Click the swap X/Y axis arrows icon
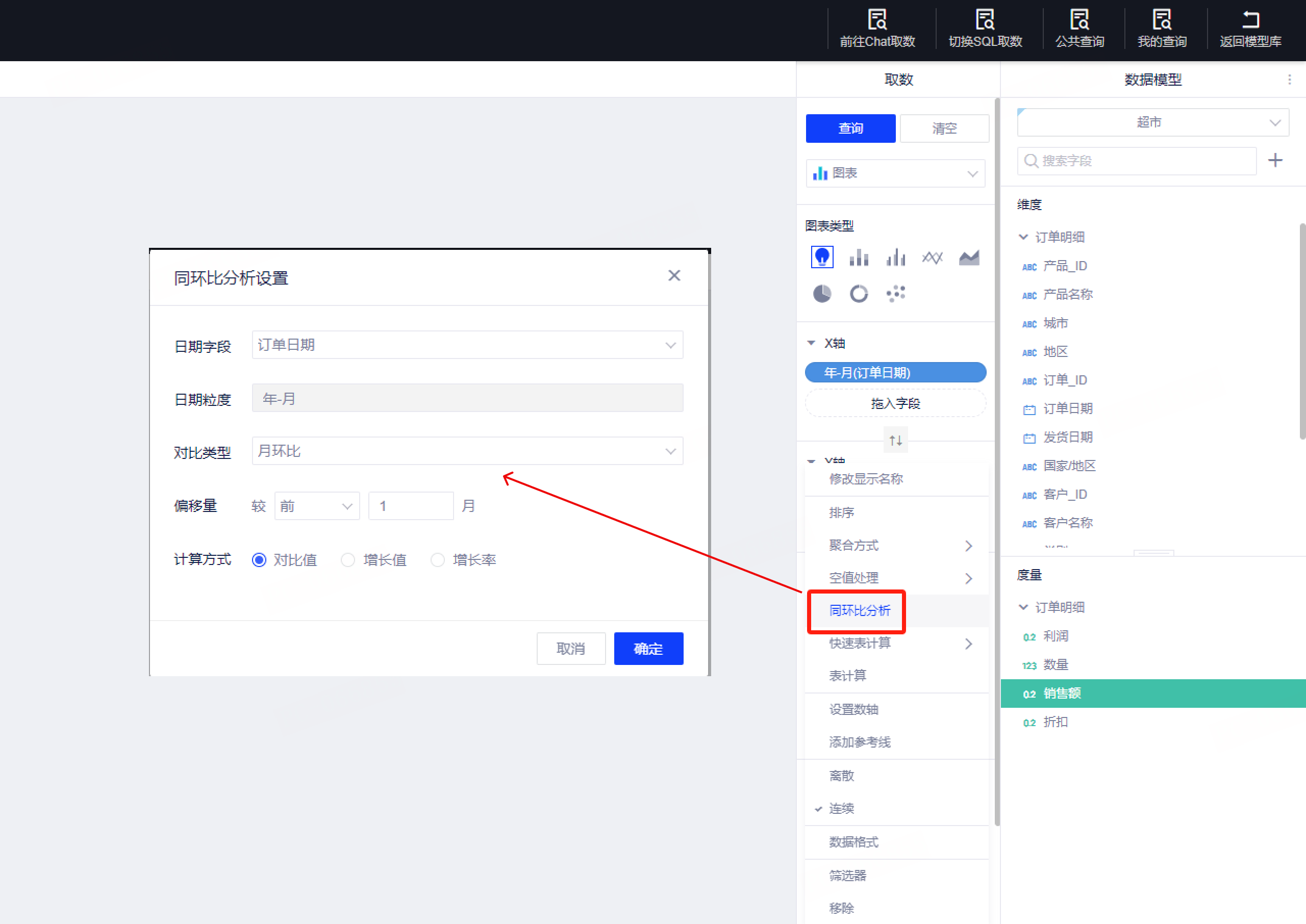Image resolution: width=1306 pixels, height=924 pixels. [895, 440]
